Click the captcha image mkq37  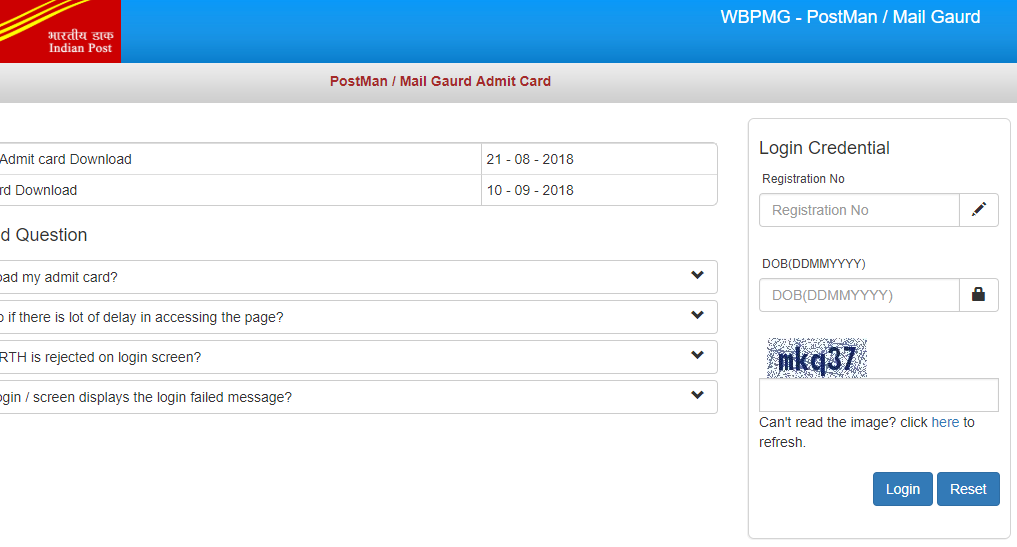(817, 358)
